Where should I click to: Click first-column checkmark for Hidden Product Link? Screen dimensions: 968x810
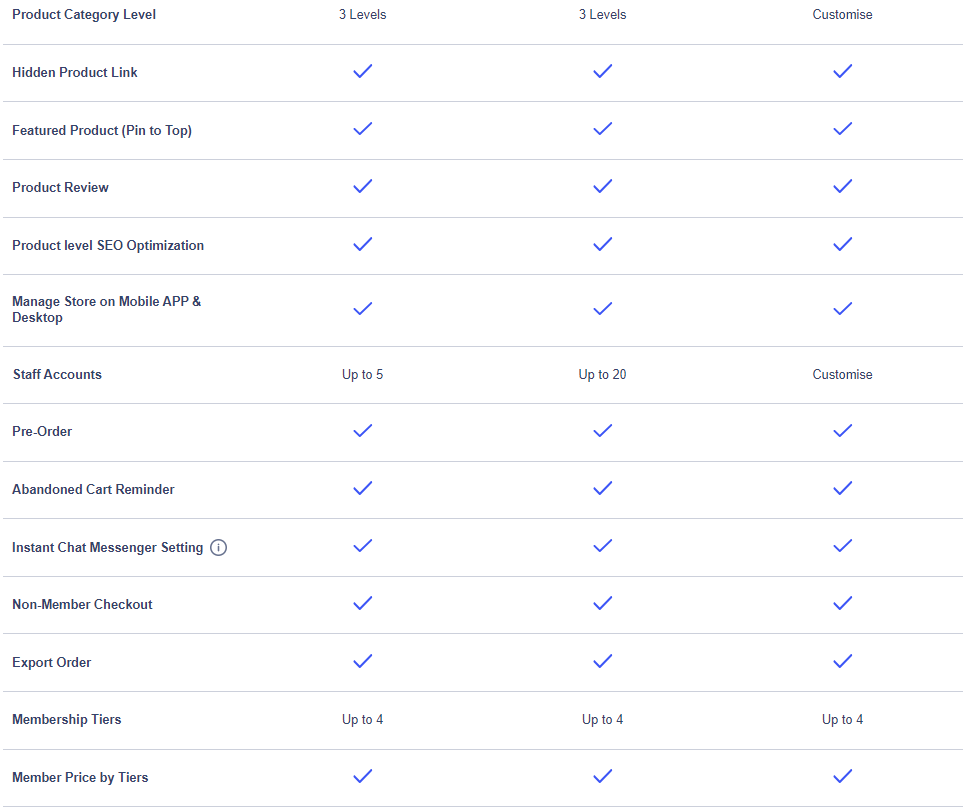pos(362,71)
